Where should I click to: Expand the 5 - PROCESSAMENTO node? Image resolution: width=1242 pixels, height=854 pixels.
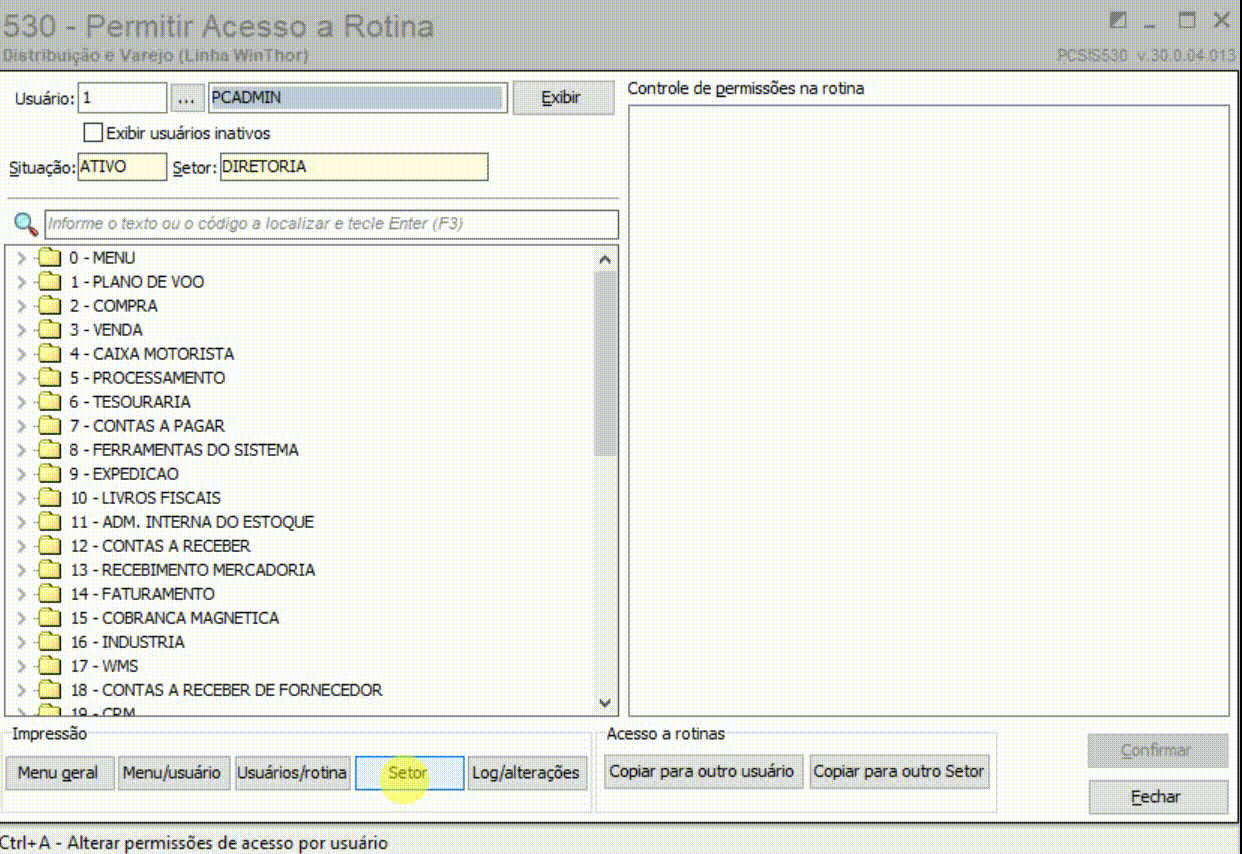(22, 378)
